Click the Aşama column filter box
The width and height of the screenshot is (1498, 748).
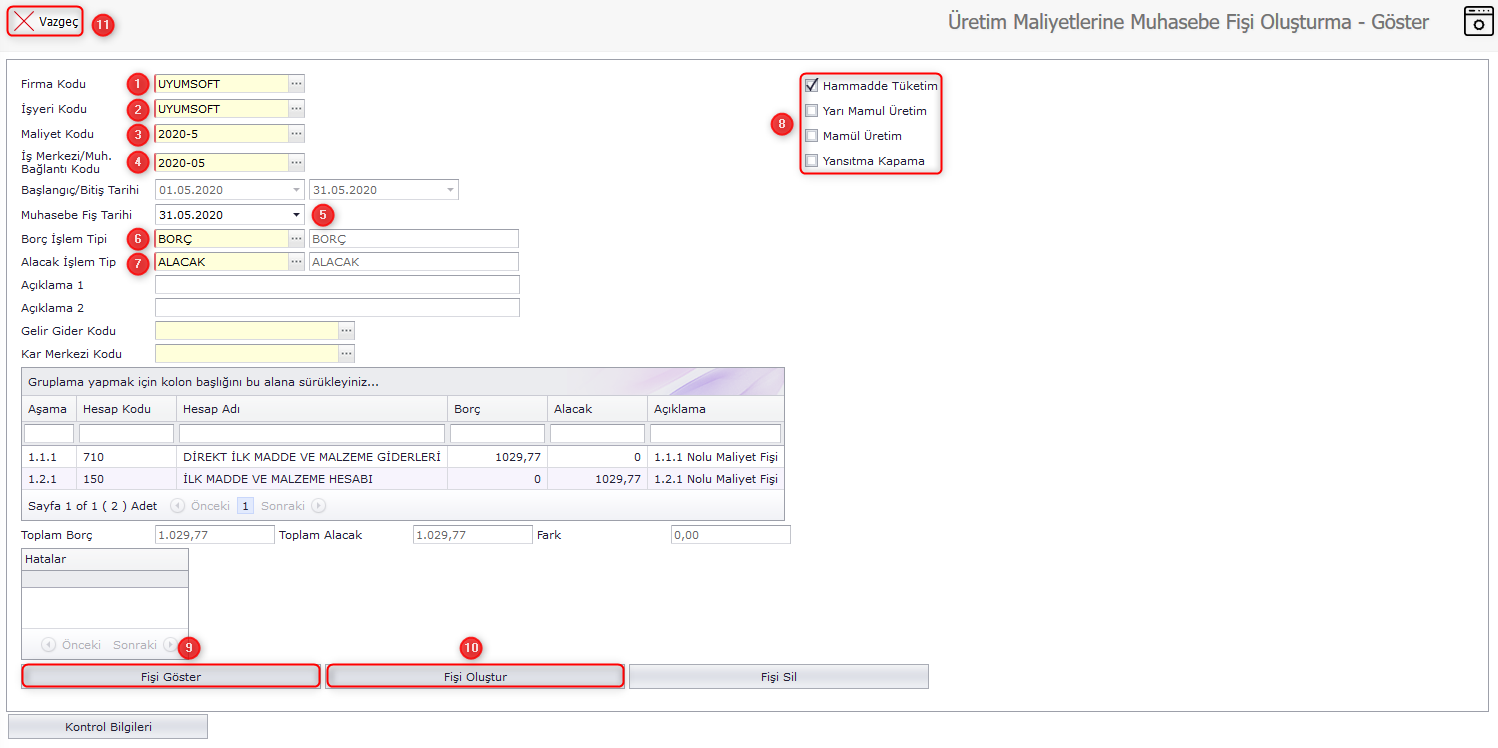click(49, 434)
